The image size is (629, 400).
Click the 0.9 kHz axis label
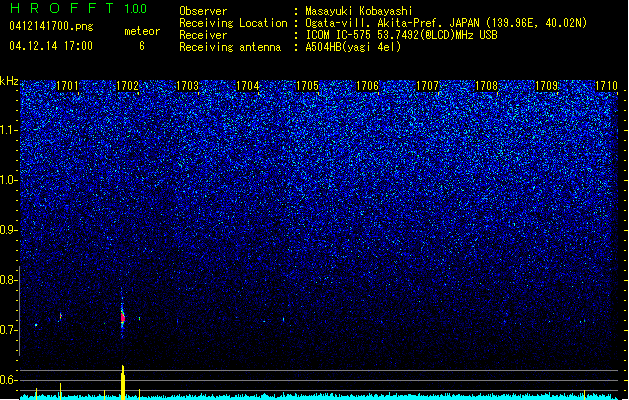coord(7,230)
